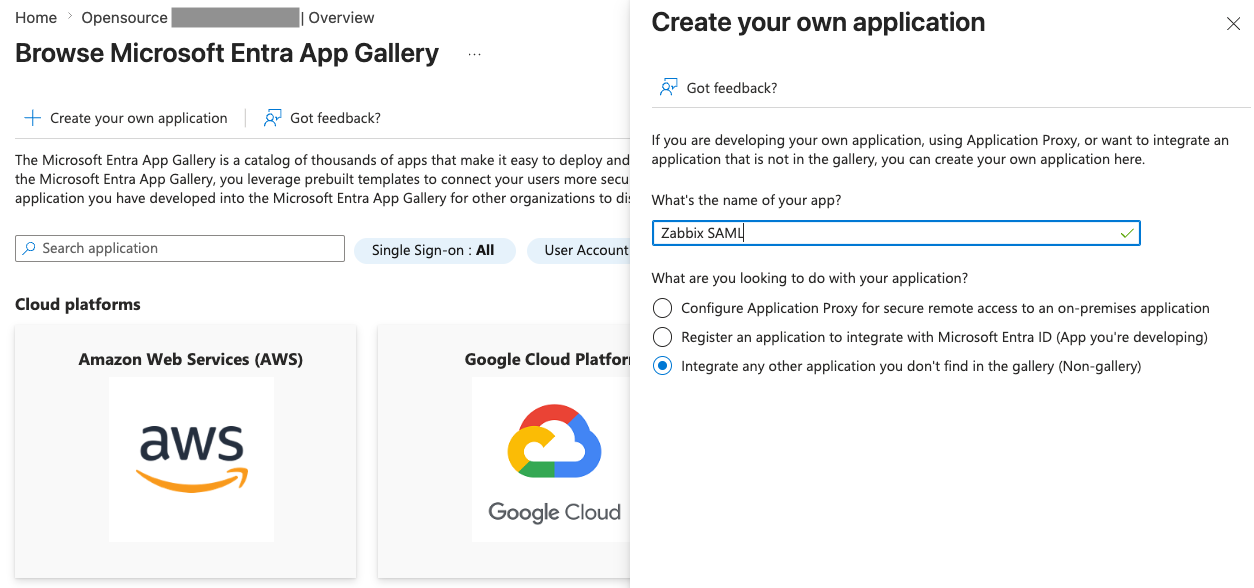
Task: Open the Overview breadcrumb item
Action: click(x=341, y=17)
